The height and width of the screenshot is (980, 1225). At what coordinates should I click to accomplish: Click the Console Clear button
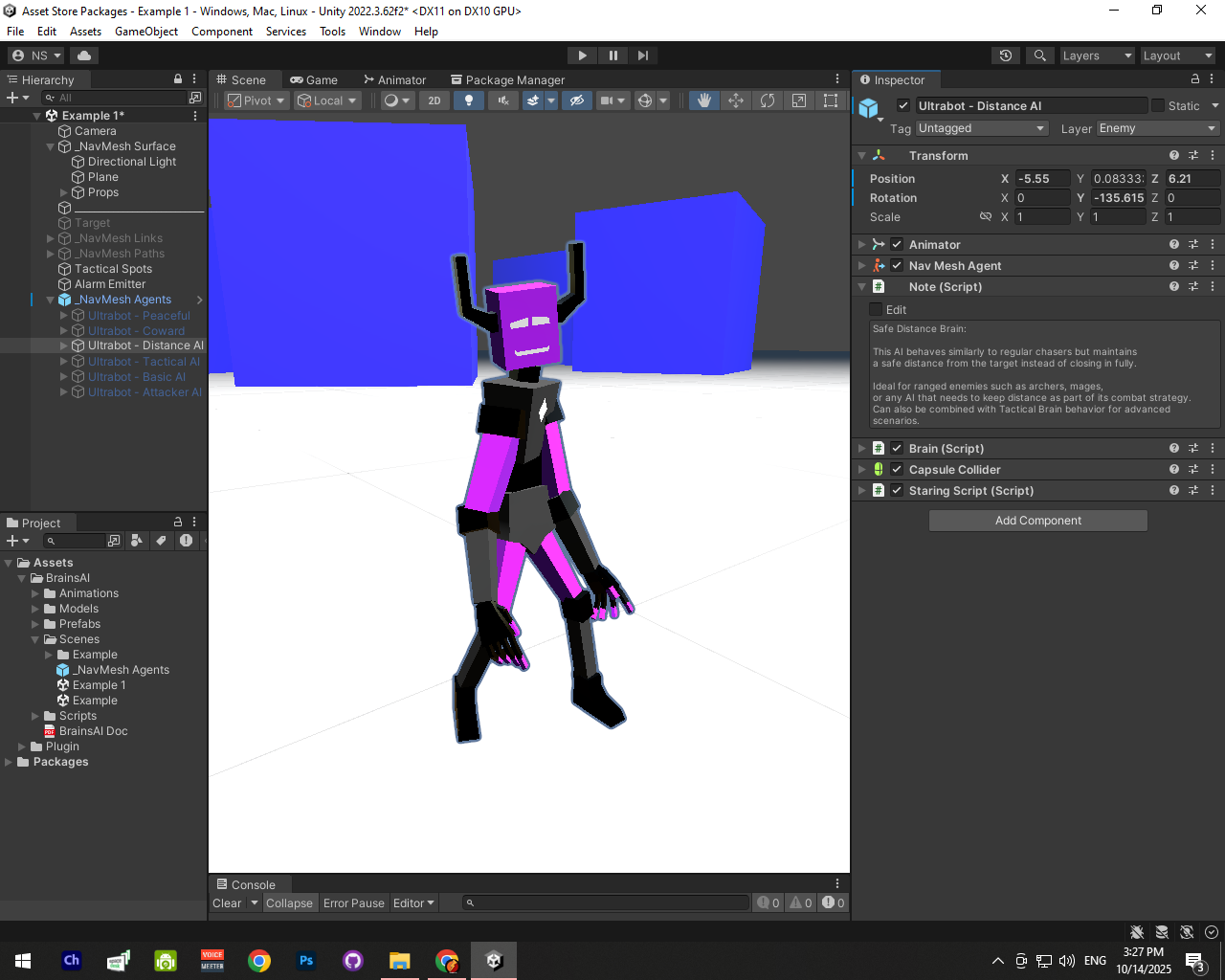pyautogui.click(x=227, y=902)
